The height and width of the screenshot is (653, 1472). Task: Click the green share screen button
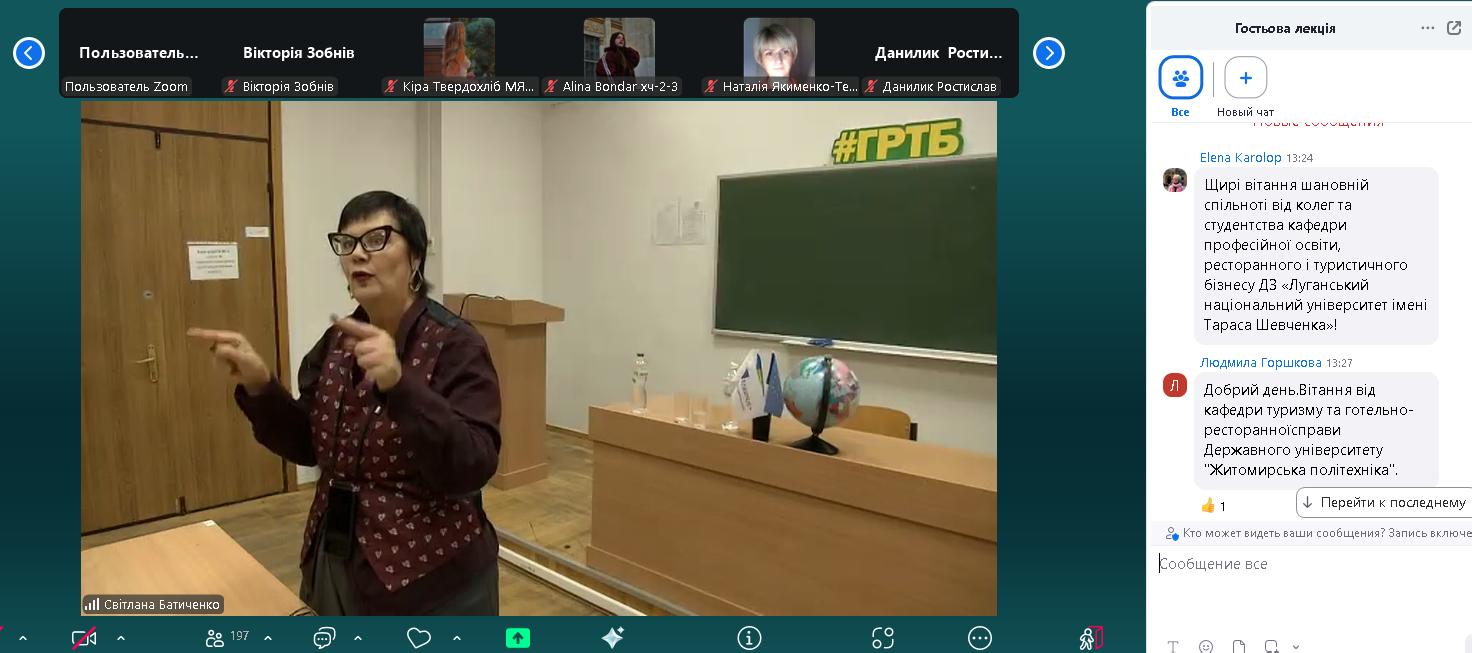pos(518,638)
